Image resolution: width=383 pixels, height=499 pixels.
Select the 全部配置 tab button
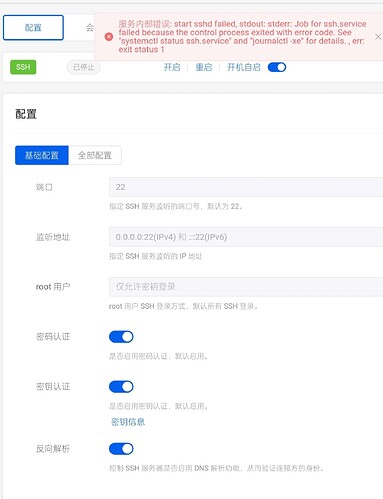(x=95, y=155)
